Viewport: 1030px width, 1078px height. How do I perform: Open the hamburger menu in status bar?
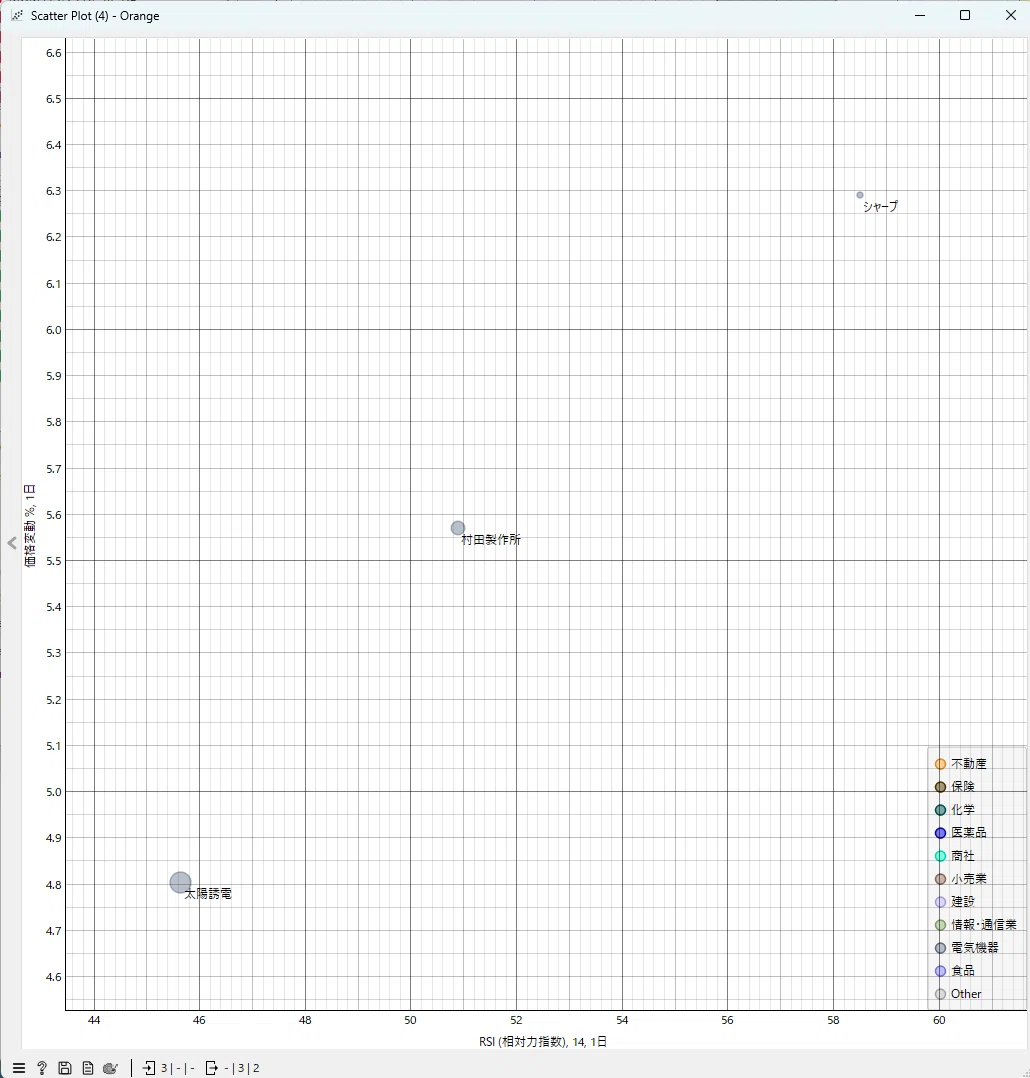(x=19, y=1068)
